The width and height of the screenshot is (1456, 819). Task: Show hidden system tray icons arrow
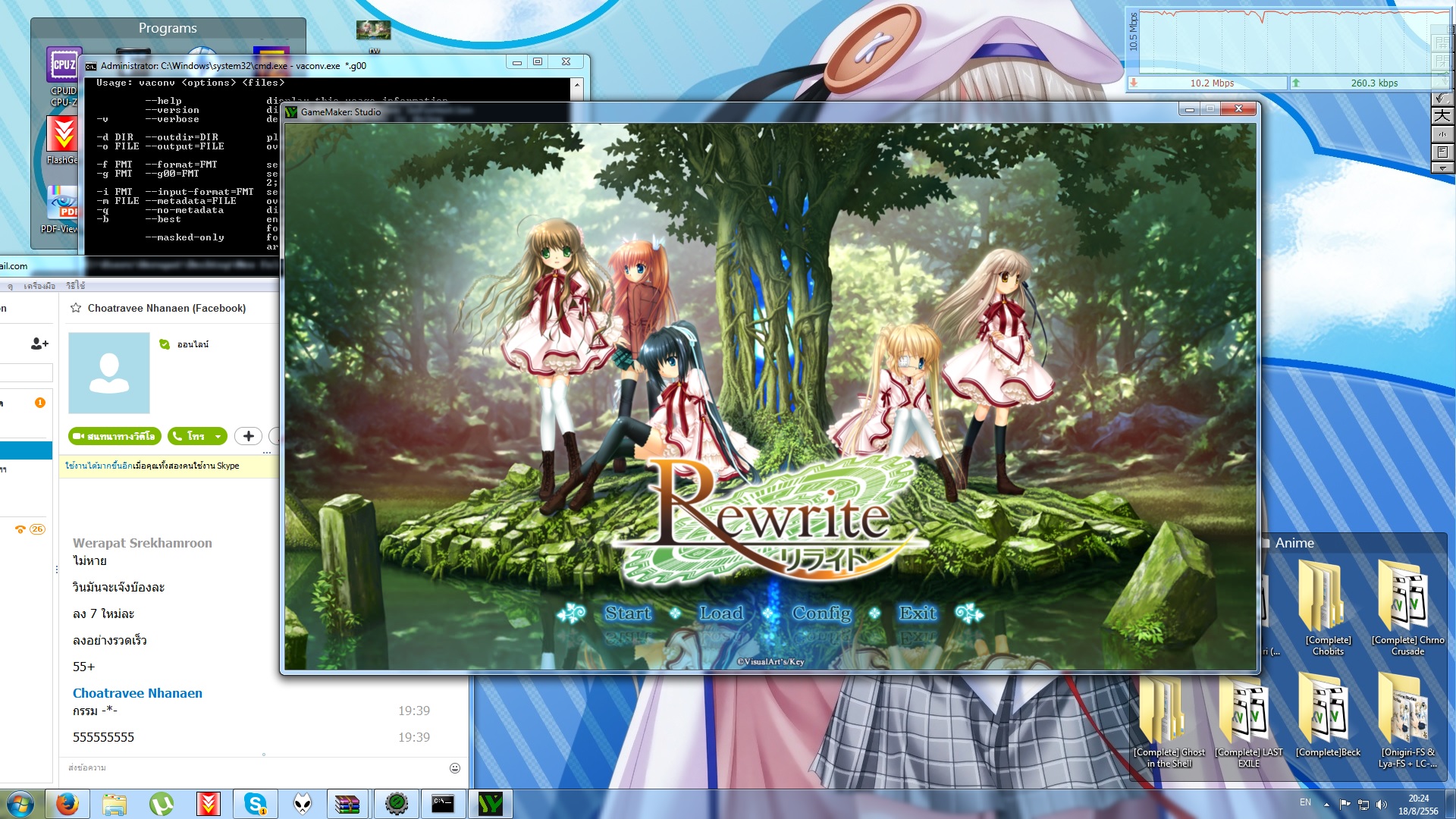click(x=1326, y=805)
